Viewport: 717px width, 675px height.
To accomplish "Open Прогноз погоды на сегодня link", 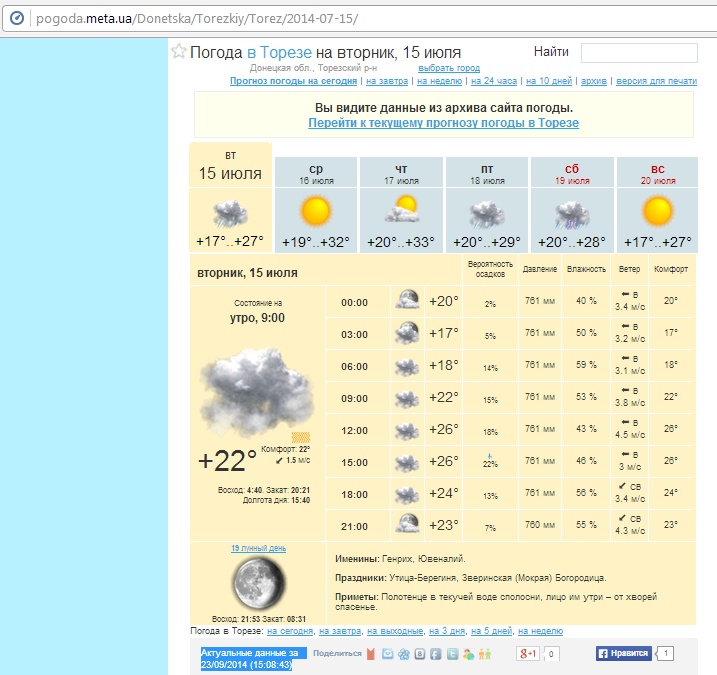I will [293, 81].
